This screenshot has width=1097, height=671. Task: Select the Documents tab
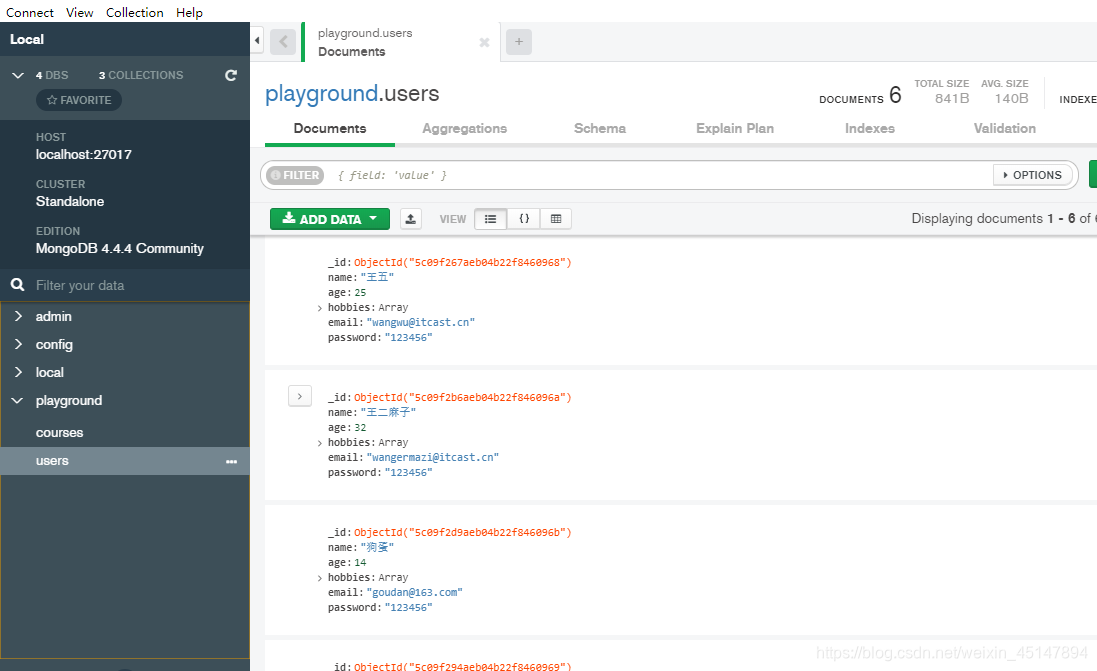pos(330,129)
